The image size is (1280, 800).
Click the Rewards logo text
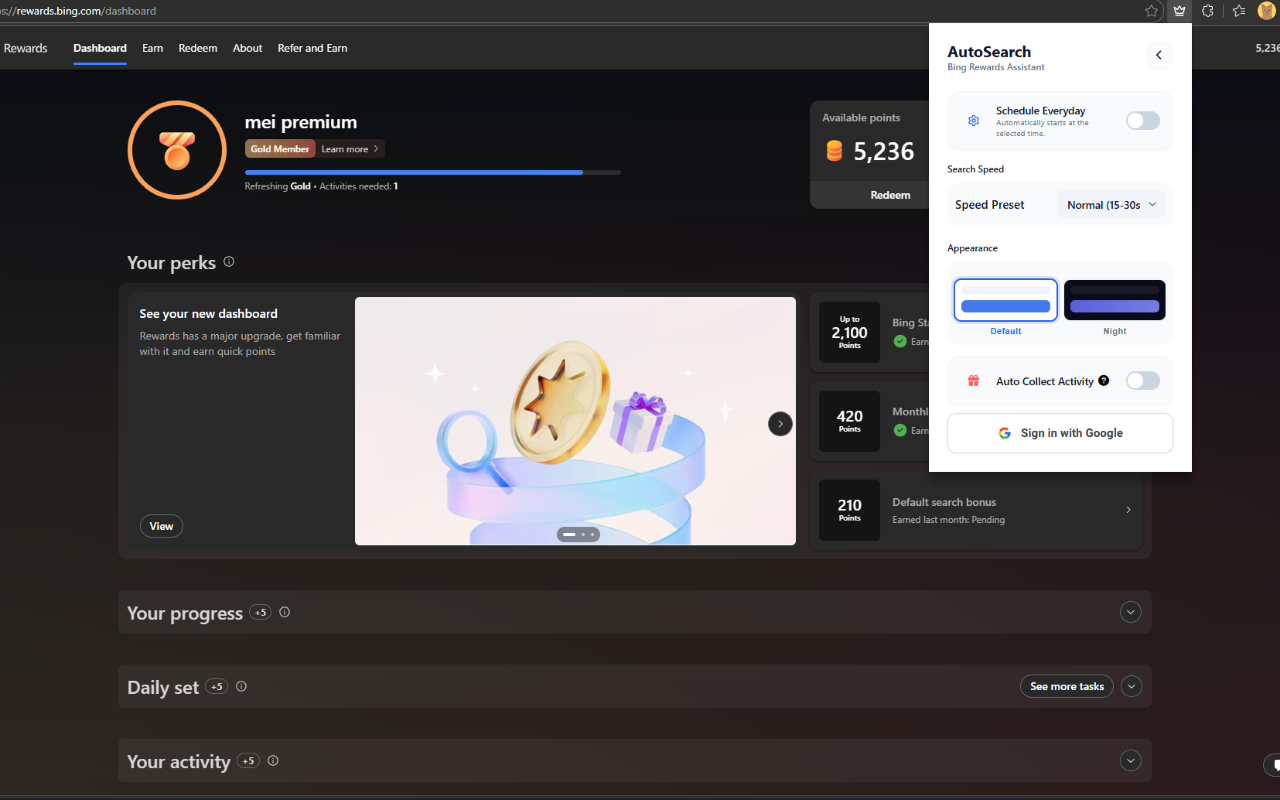click(26, 48)
